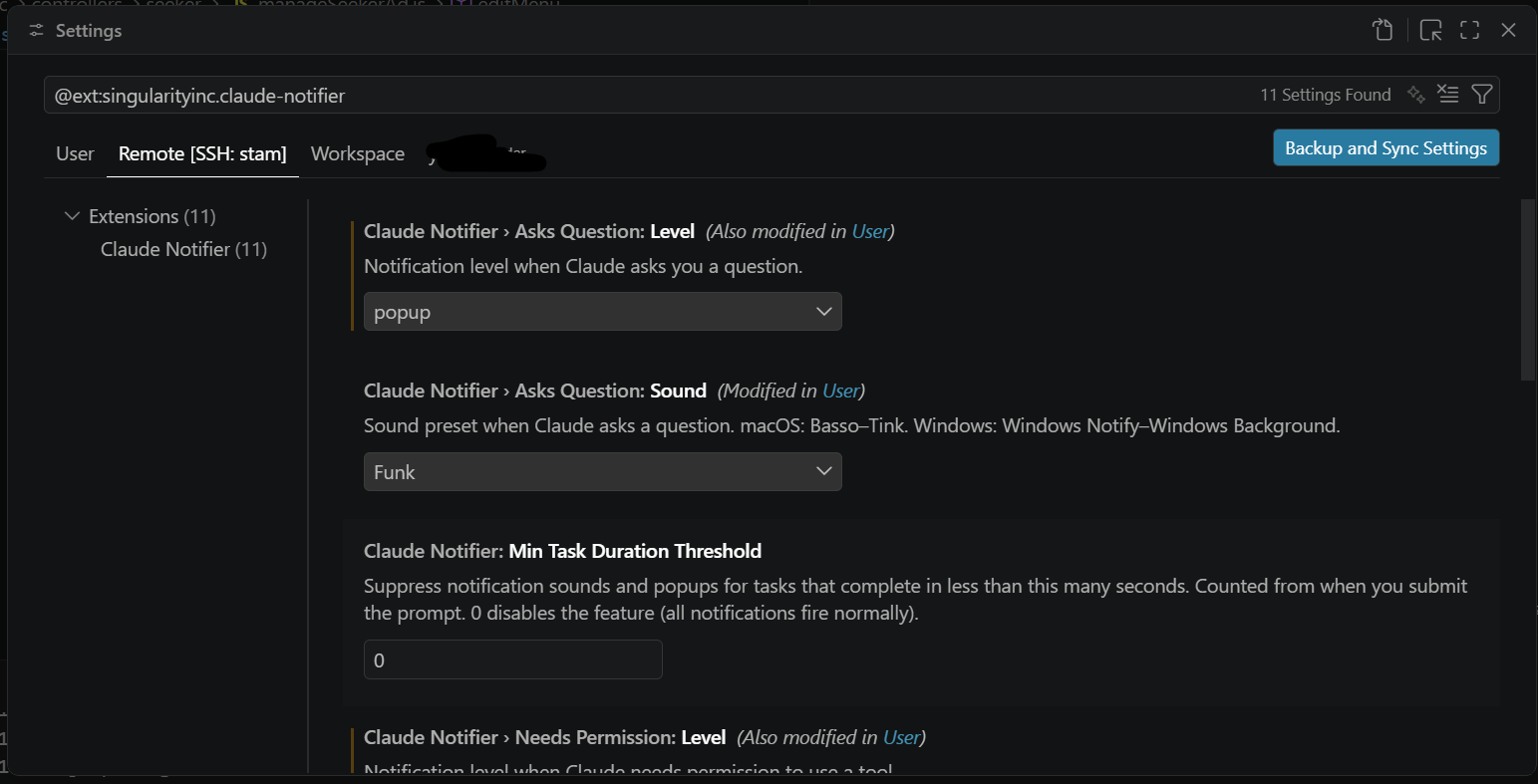This screenshot has height=784, width=1538.
Task: Click the vertical scrollbar thumb in settings
Action: pos(1528,289)
